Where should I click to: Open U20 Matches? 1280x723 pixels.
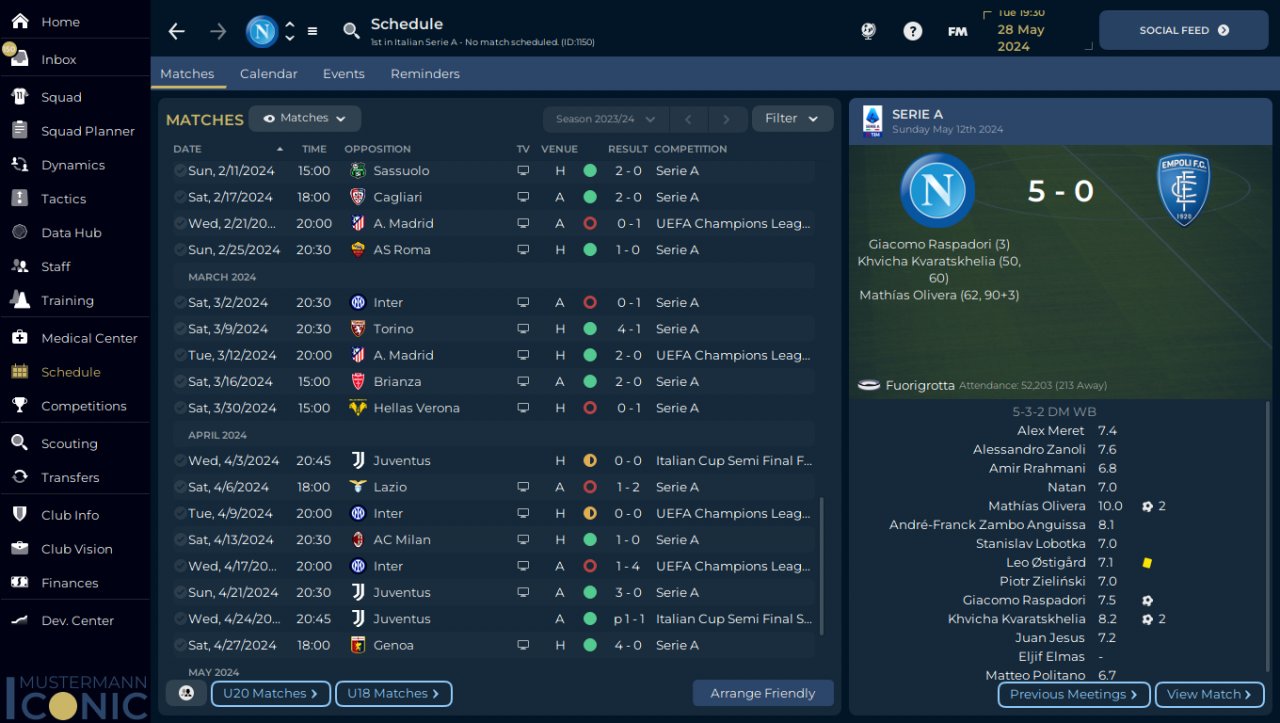coord(270,693)
